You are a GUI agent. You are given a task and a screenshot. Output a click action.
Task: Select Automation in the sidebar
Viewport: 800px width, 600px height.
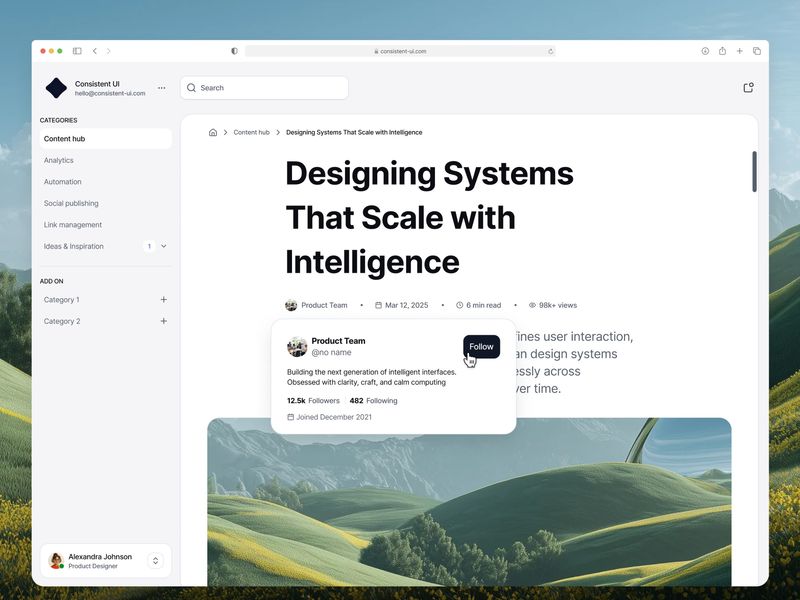coord(63,181)
